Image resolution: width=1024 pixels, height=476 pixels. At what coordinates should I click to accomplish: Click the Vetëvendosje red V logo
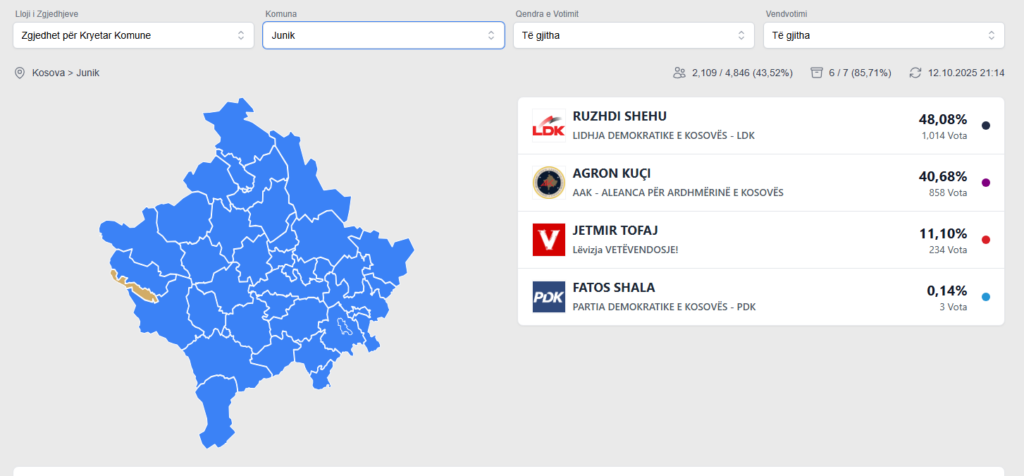(548, 240)
